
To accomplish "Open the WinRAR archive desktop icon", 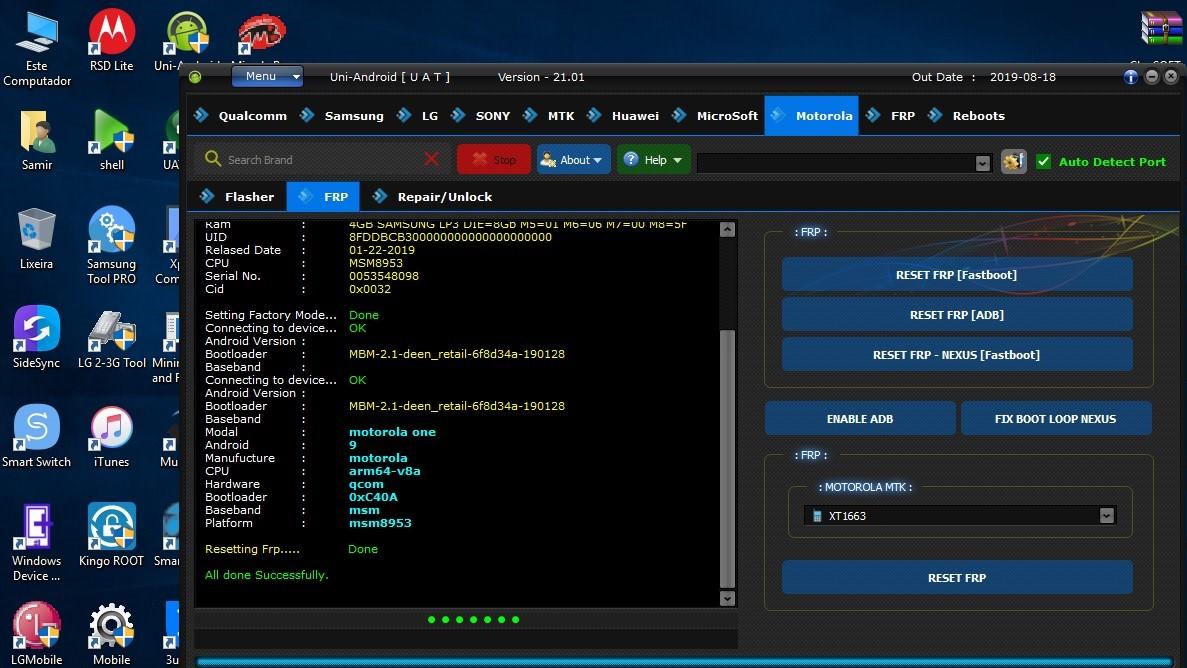I will [1160, 29].
